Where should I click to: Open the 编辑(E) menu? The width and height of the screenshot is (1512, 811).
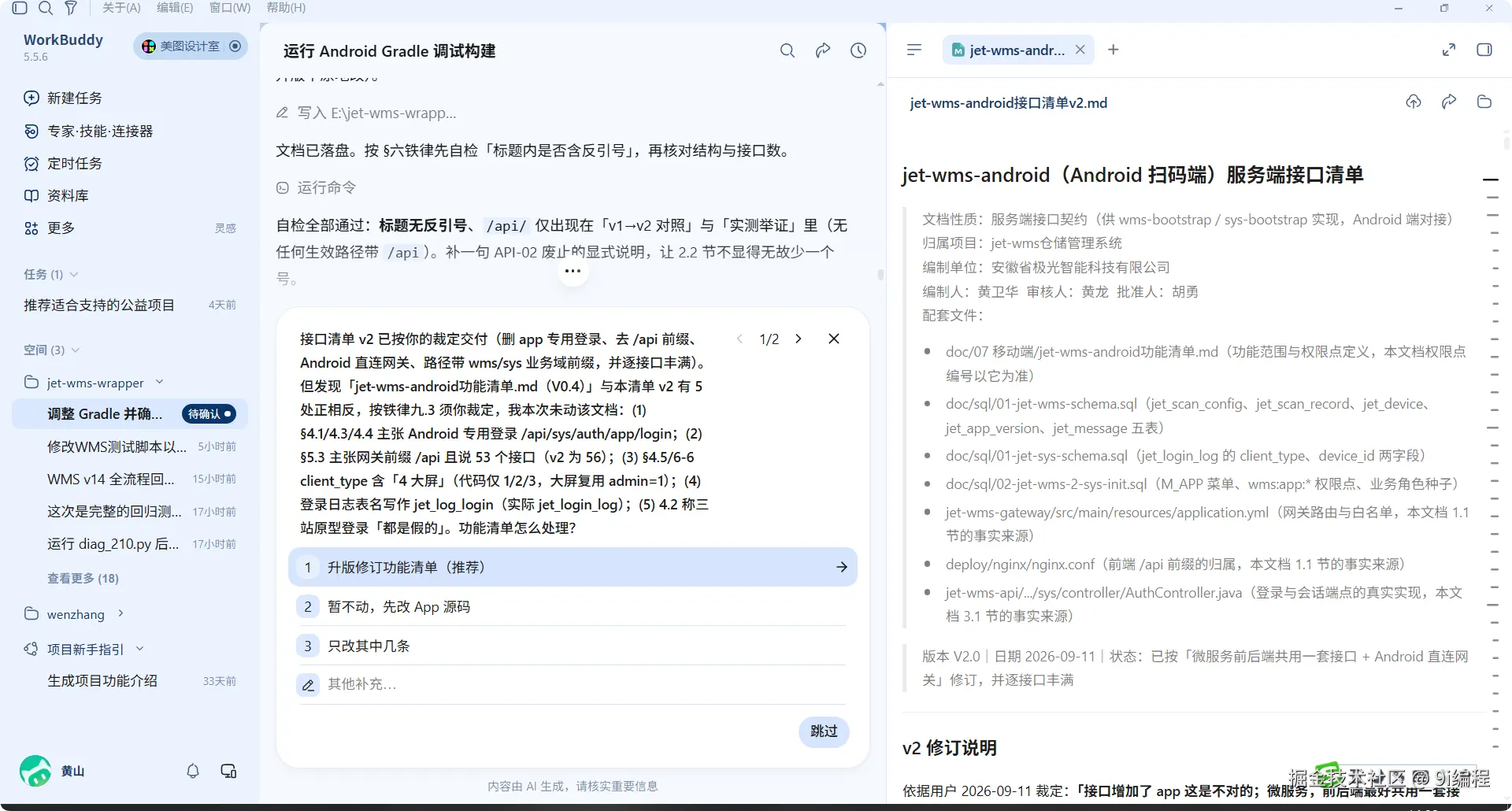[x=175, y=8]
